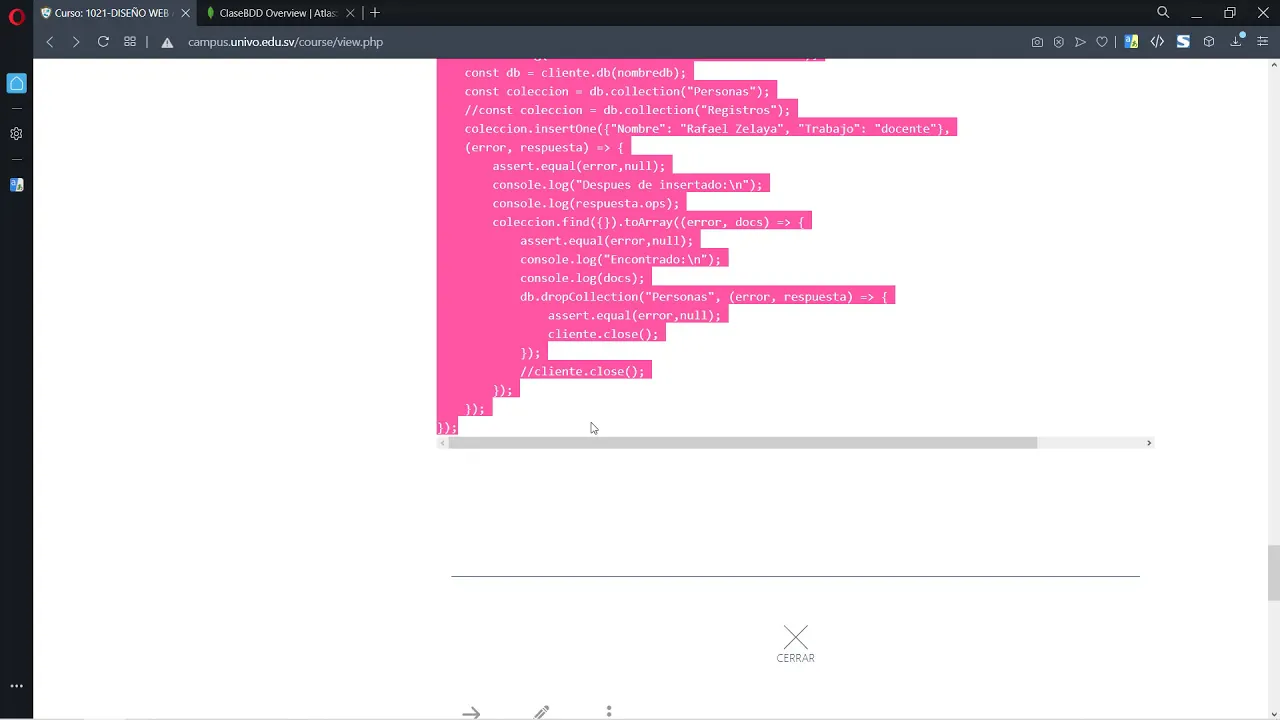
Task: Open Opera sidebar home workspace
Action: [x=16, y=83]
